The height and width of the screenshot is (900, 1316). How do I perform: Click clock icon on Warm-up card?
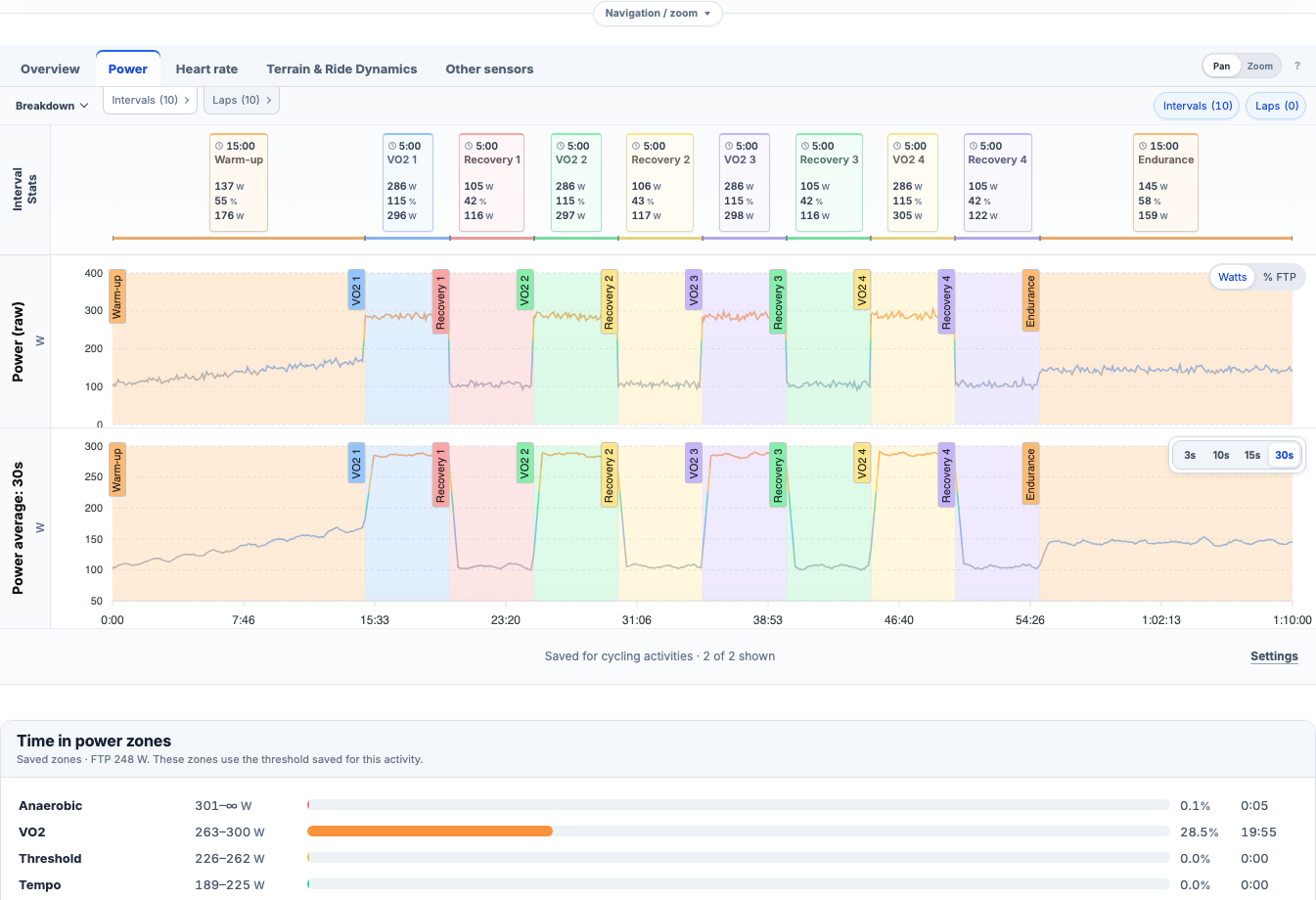[219, 146]
